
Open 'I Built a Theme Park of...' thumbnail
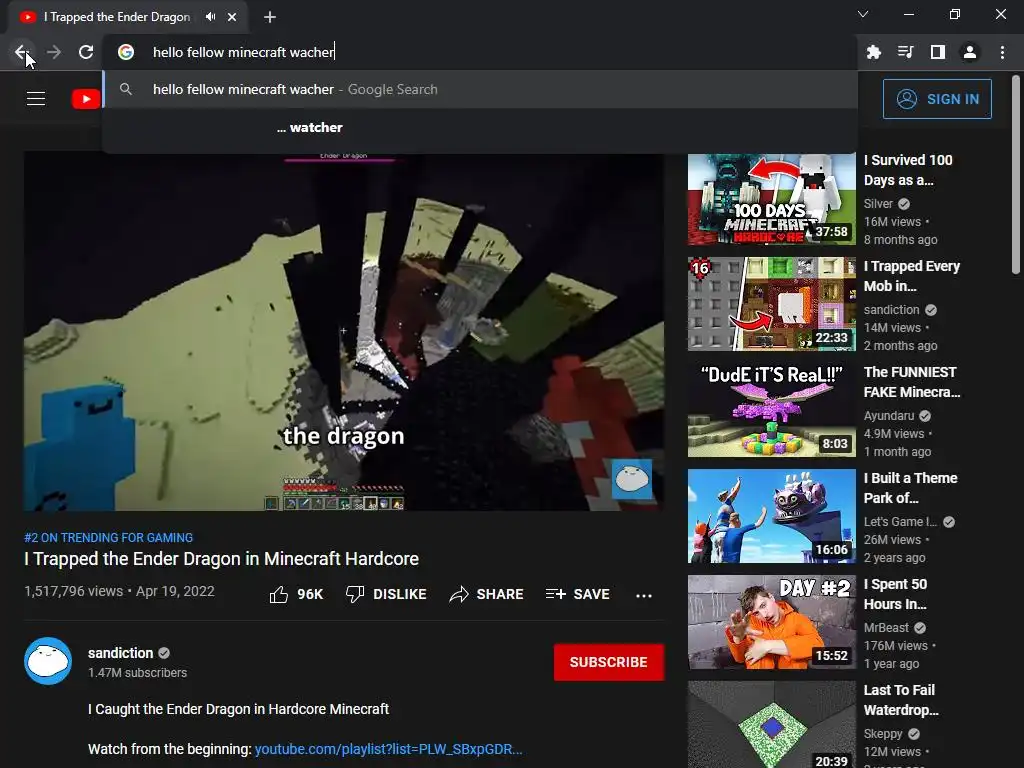[x=772, y=516]
